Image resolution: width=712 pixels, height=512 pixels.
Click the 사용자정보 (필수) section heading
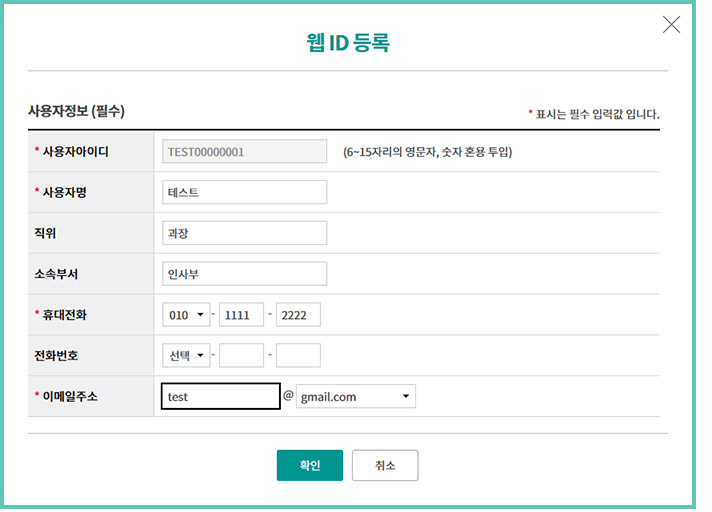tap(76, 111)
